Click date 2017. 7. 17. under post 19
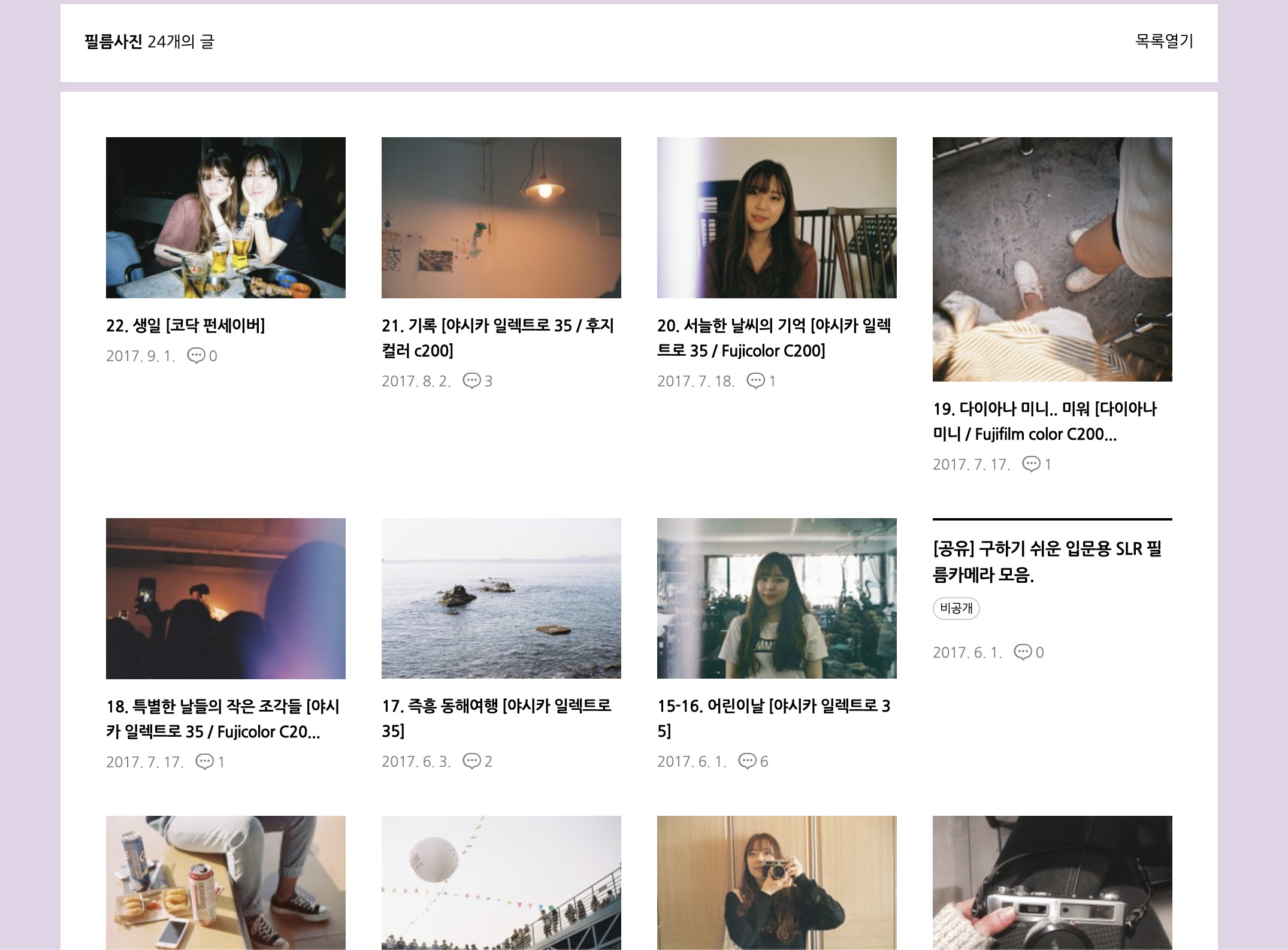Screen dimensions: 1288x950 pyautogui.click(x=972, y=465)
